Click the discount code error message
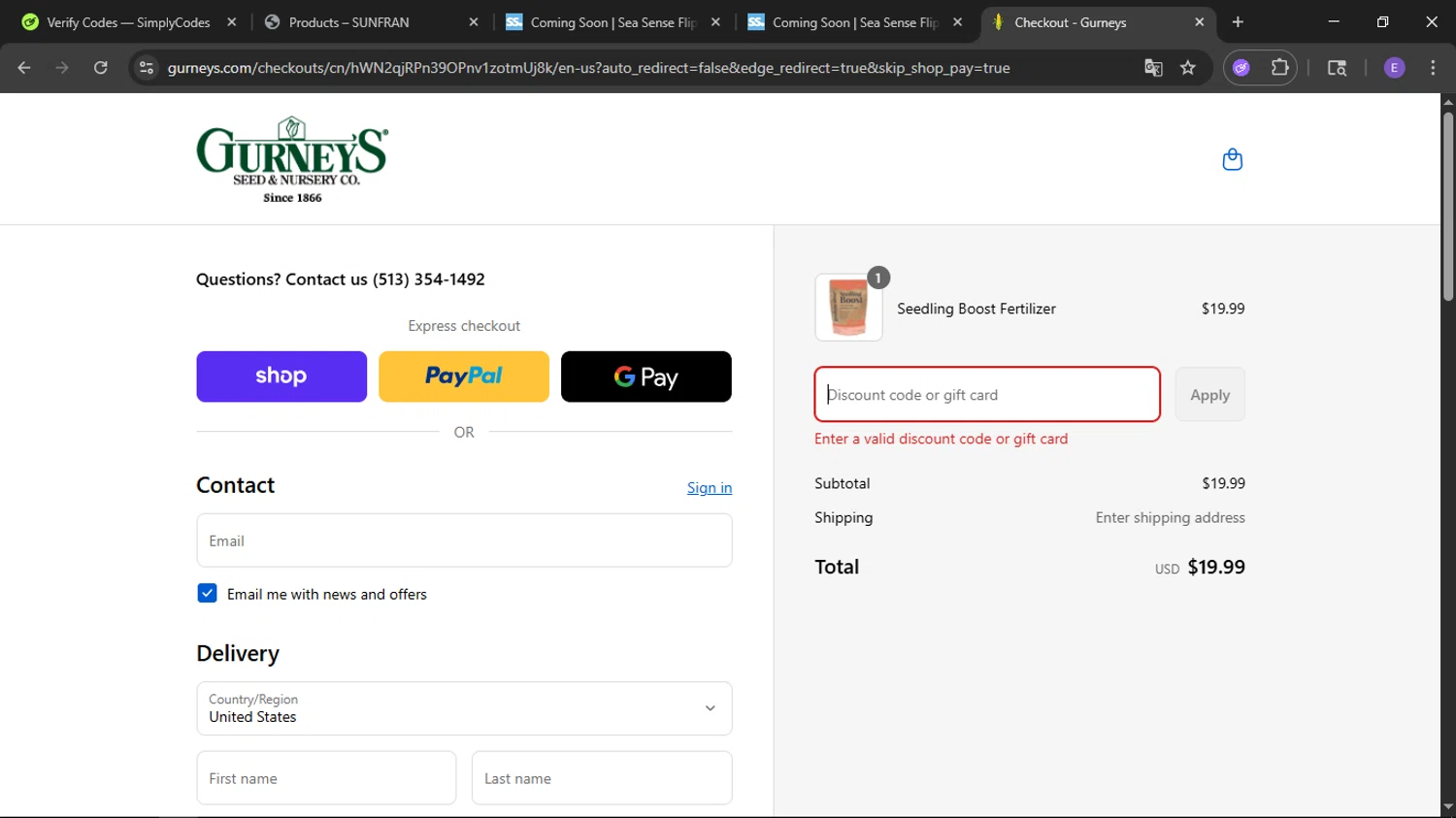 pos(941,439)
